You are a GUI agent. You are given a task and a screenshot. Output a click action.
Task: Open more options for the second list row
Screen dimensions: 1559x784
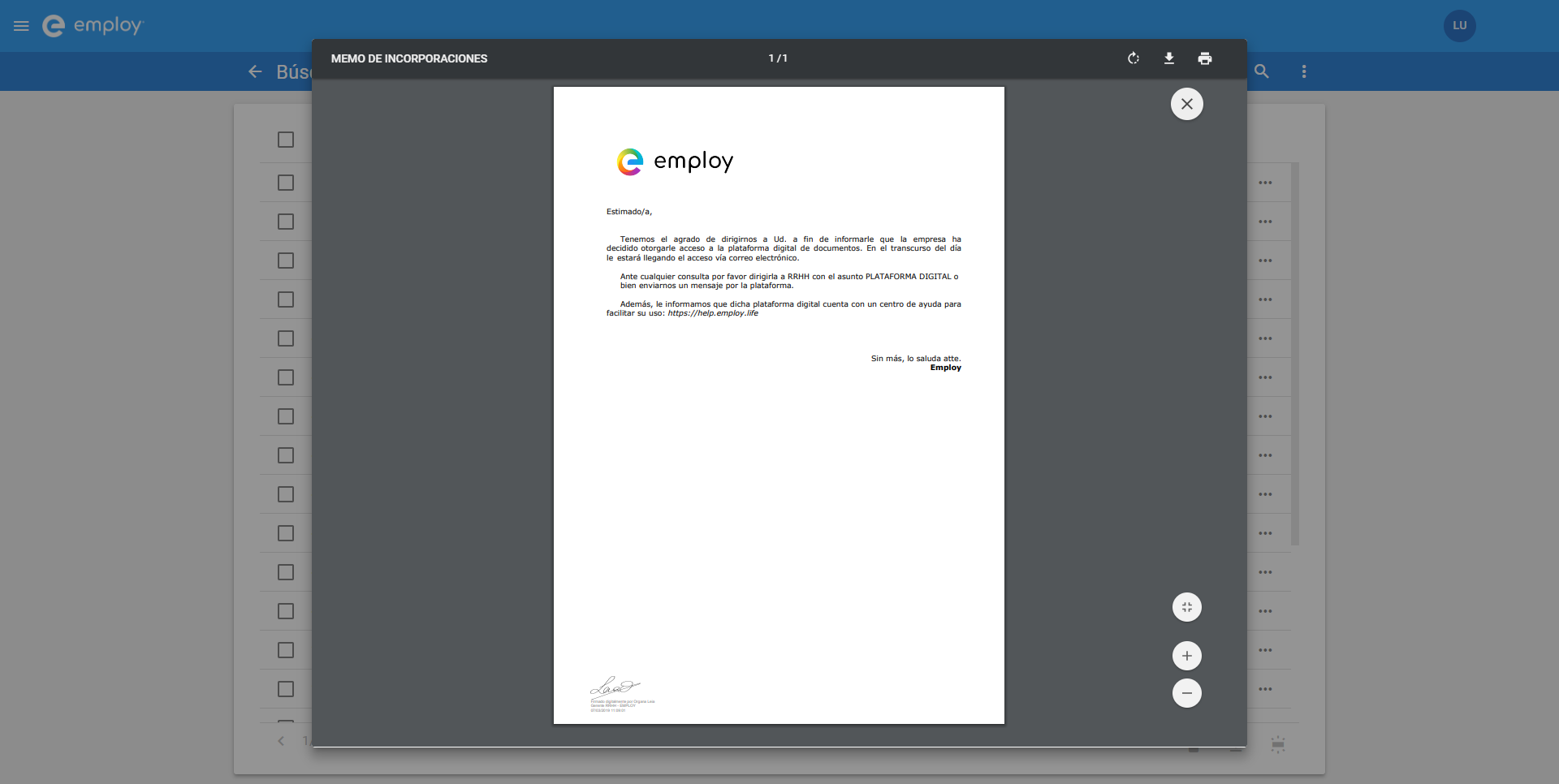pyautogui.click(x=1265, y=222)
